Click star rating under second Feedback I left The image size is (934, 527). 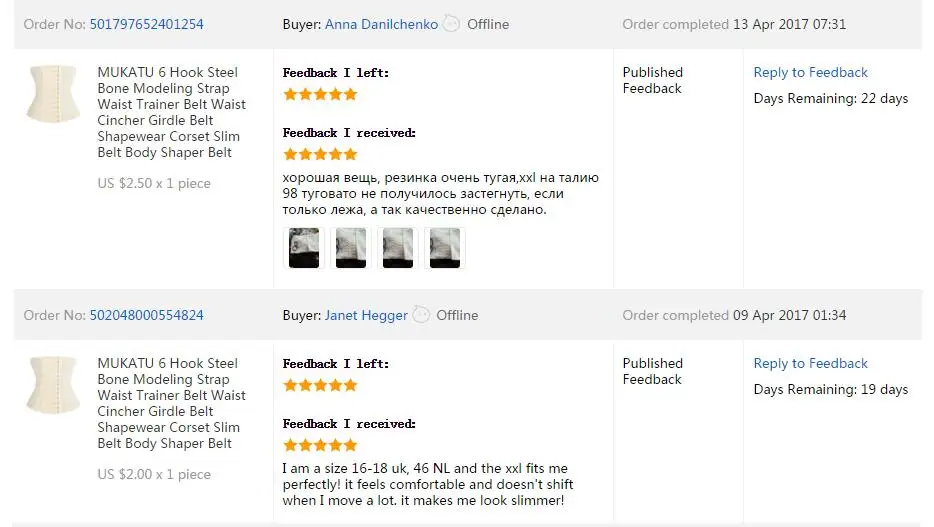tap(320, 385)
